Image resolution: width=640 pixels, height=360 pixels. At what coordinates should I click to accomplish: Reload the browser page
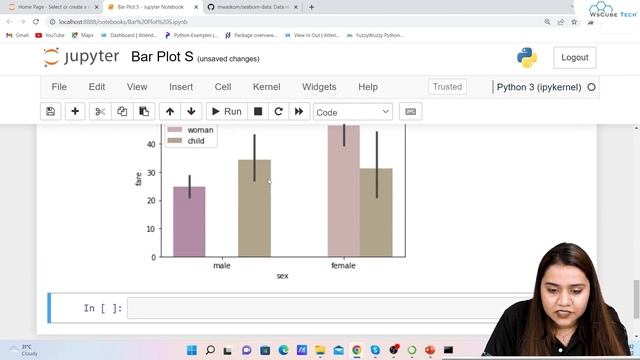point(36,22)
